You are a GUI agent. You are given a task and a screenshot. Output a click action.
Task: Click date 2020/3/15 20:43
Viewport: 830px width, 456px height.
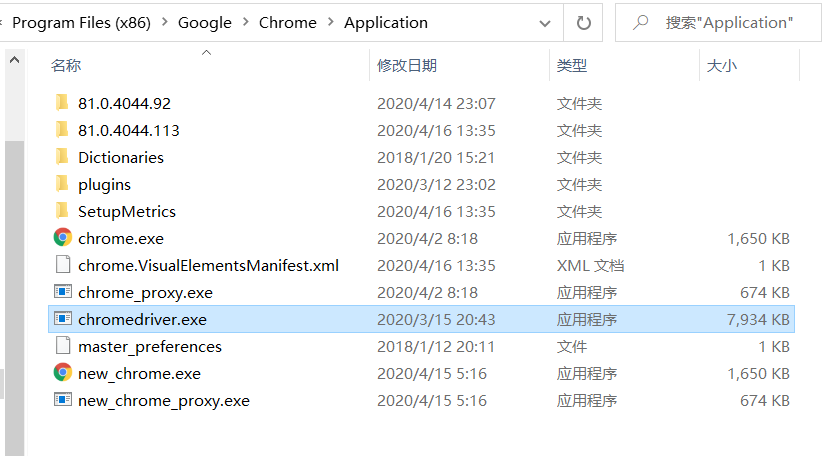pos(436,319)
